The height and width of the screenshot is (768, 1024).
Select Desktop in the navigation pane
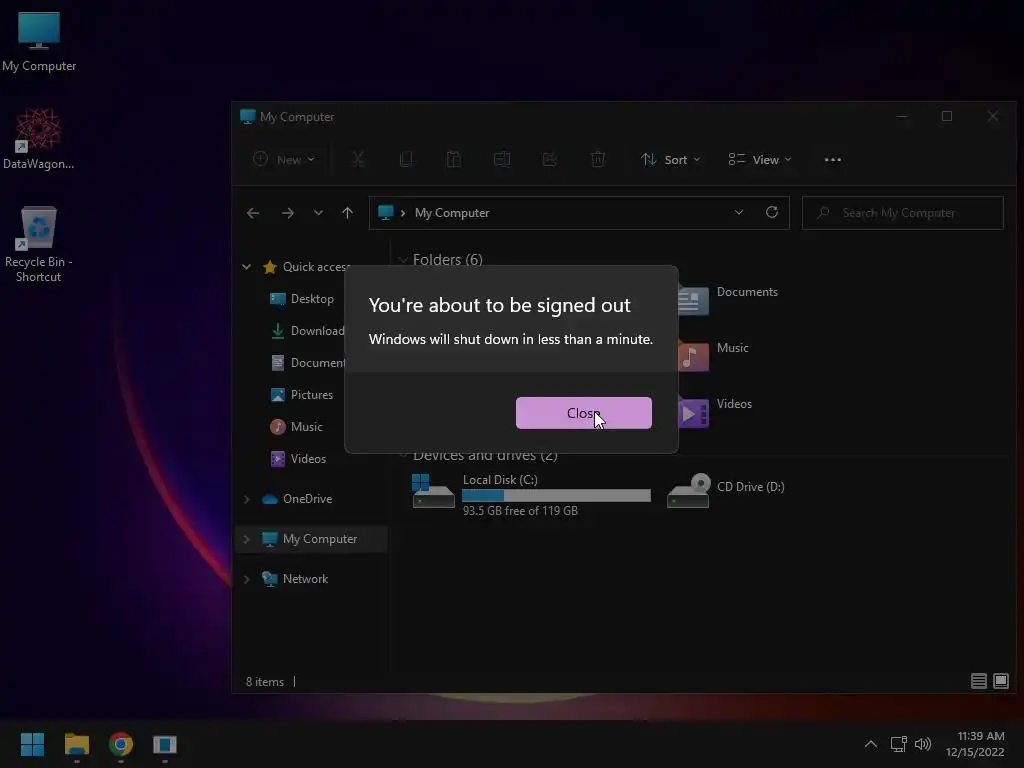(312, 298)
